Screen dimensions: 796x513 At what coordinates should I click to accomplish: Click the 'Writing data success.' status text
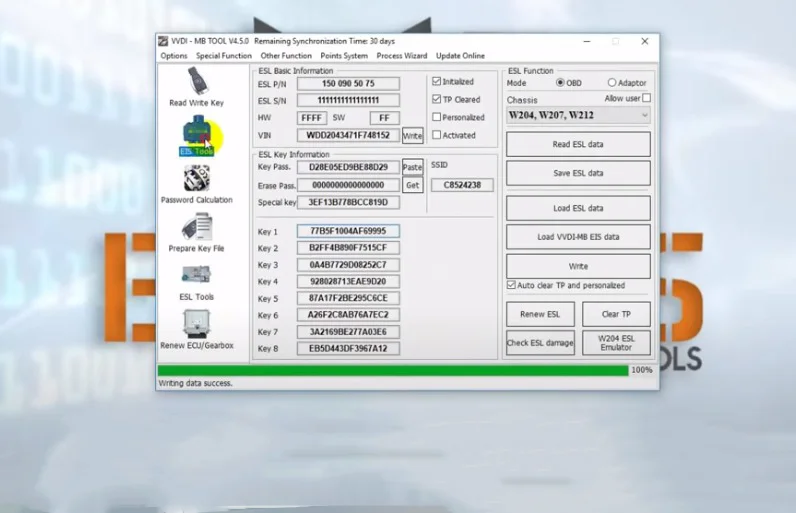pos(195,383)
